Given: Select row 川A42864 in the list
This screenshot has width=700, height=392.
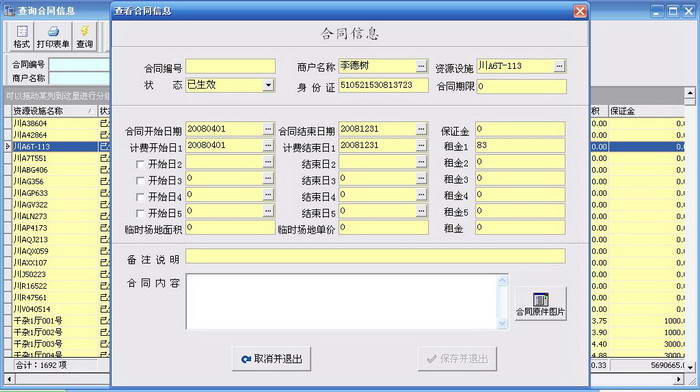Looking at the screenshot, I should click(54, 135).
